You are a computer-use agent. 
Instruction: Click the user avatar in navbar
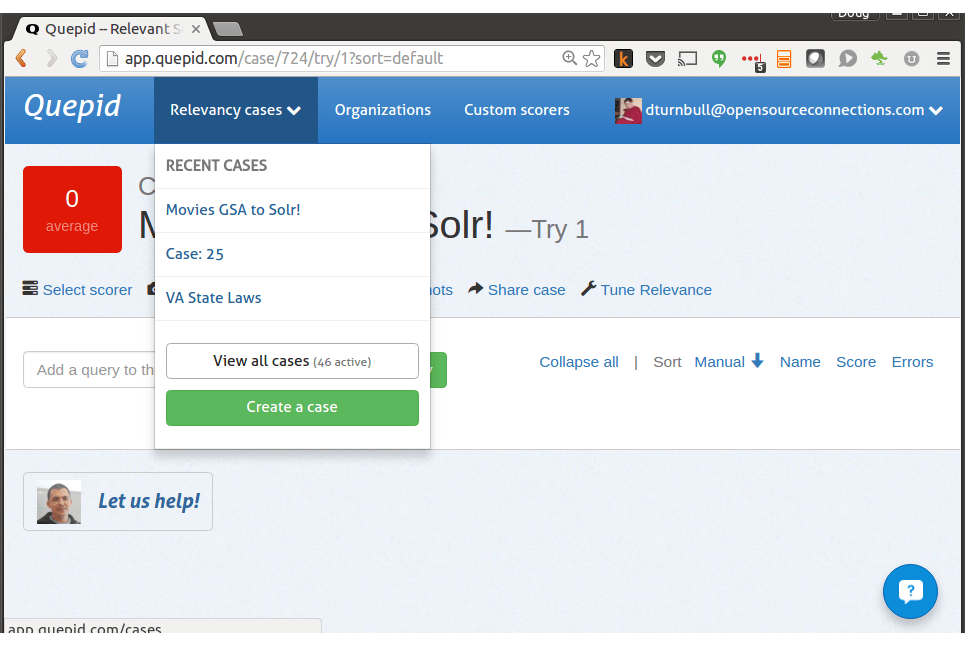[628, 111]
